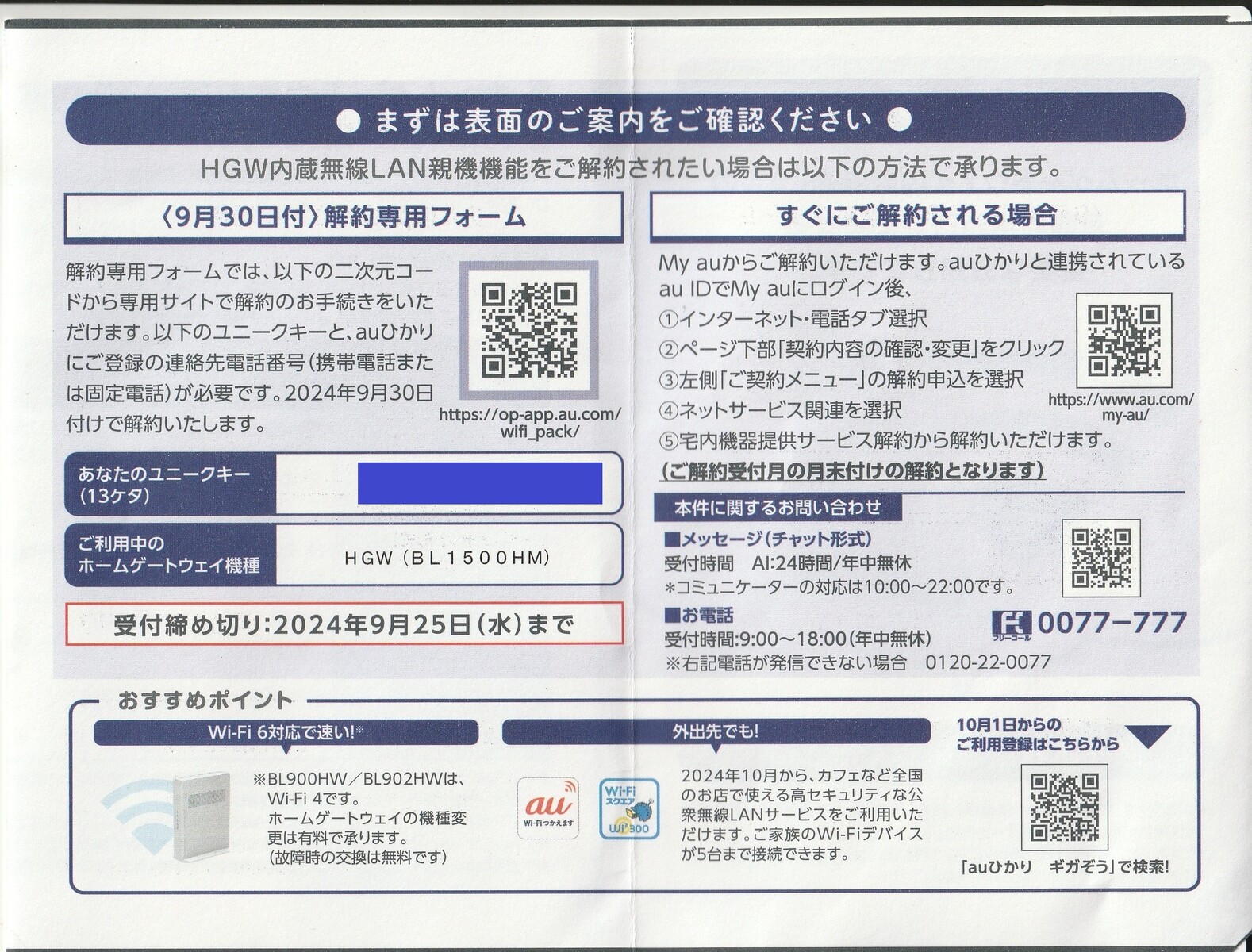The image size is (1252, 952).
Task: Click the 10月1日からのご利用登録はこちらから label
Action: tap(1038, 735)
